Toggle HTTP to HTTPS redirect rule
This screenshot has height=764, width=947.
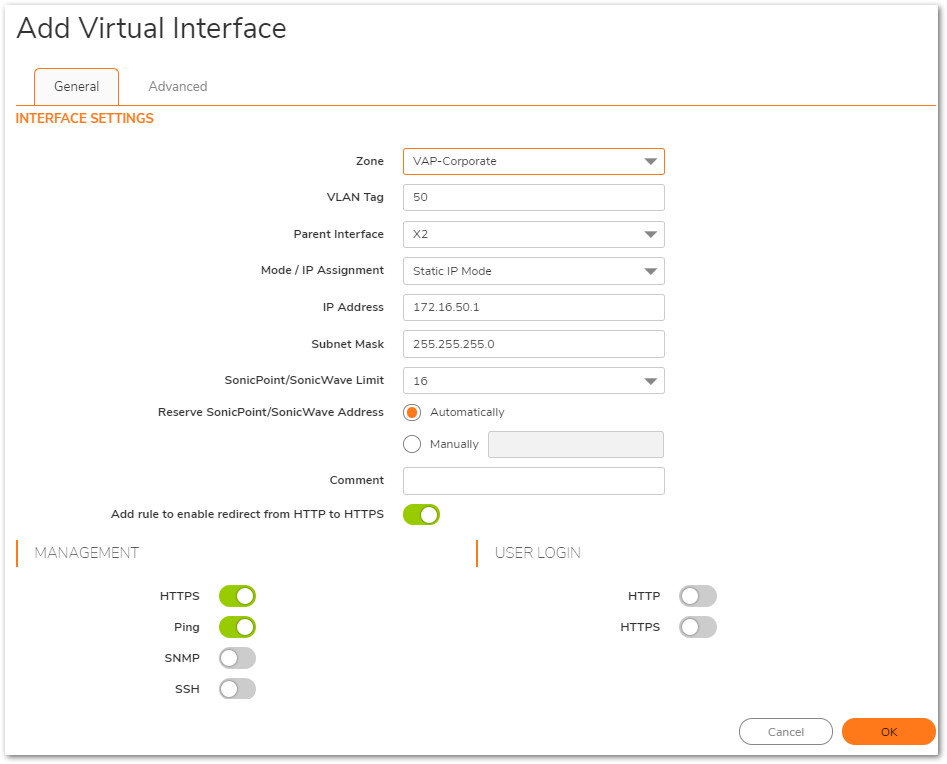click(421, 515)
